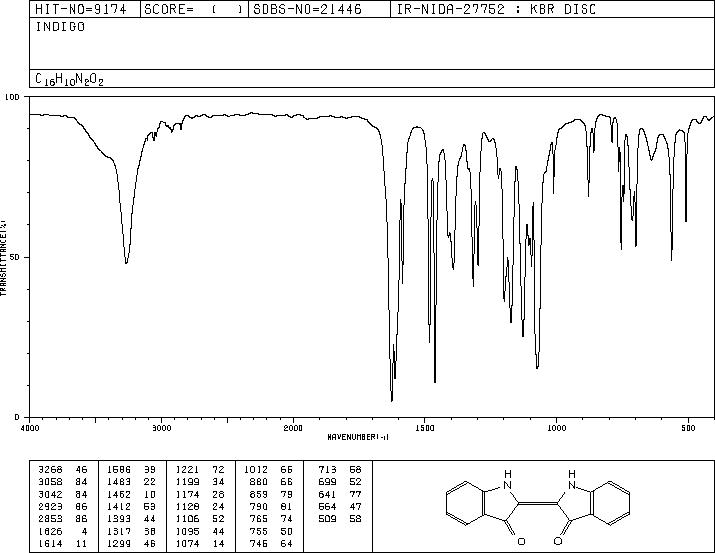Screen dimensions: 715x553
Task: Select peak value 3058 in the table
Action: pyautogui.click(x=50, y=482)
